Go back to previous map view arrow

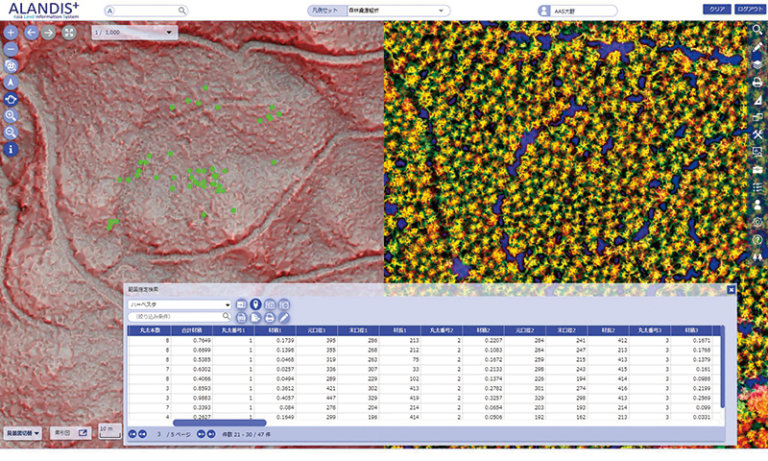coord(31,32)
